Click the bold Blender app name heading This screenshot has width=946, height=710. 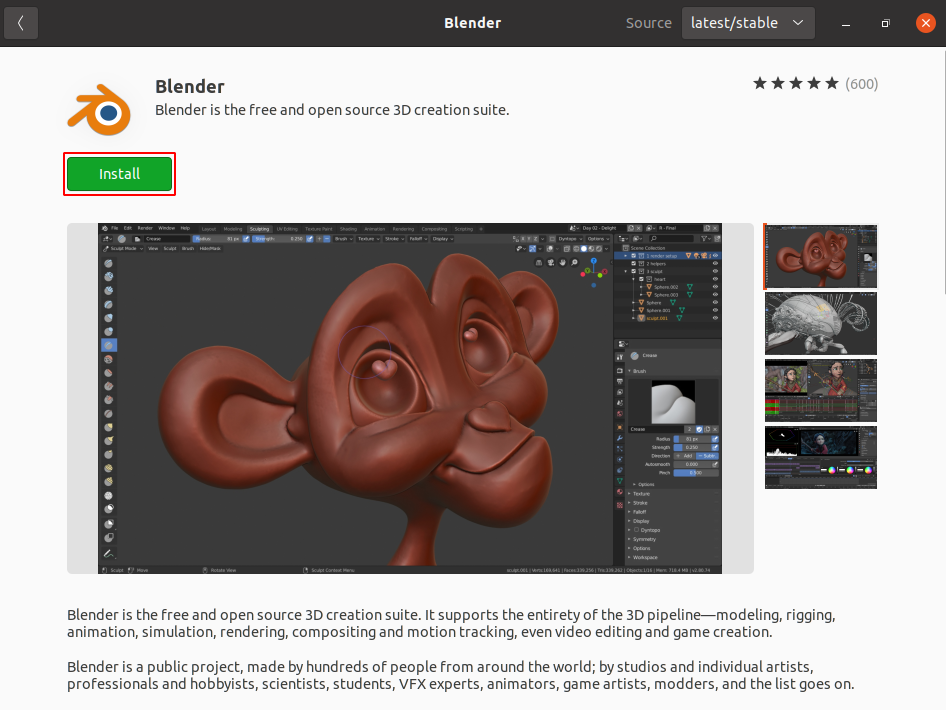click(x=189, y=86)
